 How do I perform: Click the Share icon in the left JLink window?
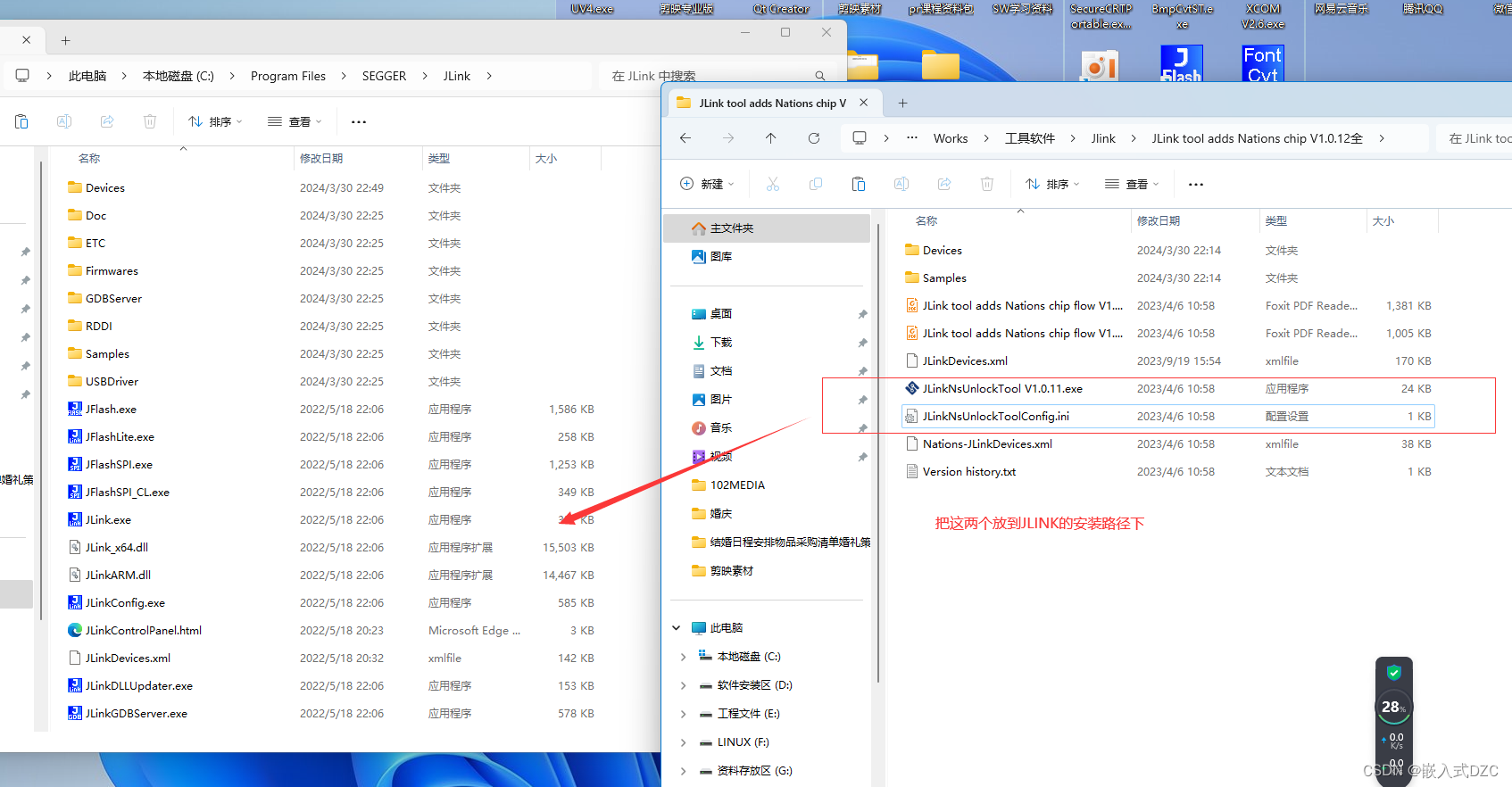[107, 121]
